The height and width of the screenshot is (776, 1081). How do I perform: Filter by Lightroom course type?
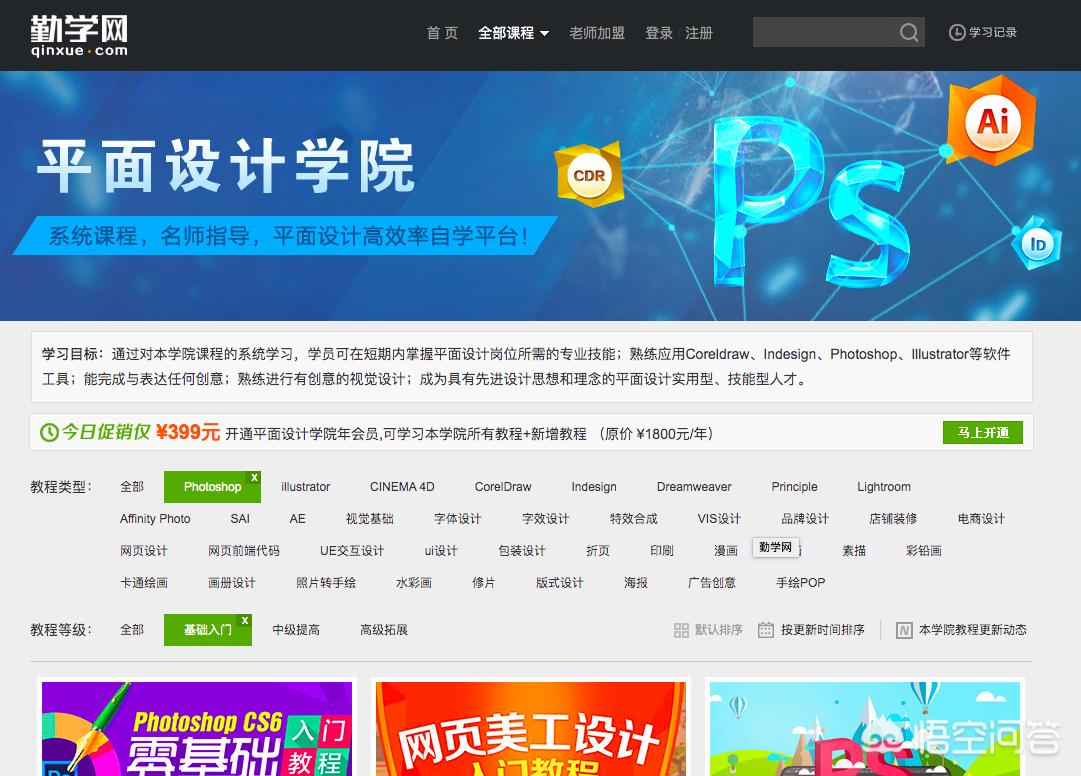[x=884, y=487]
